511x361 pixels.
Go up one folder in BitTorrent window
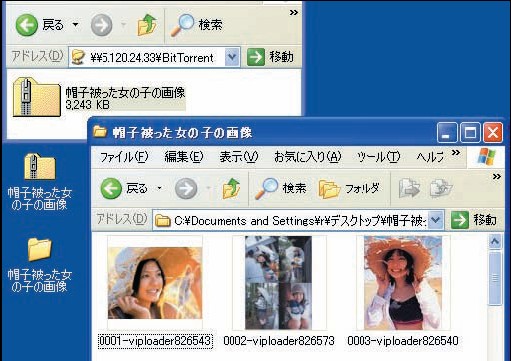[x=147, y=25]
